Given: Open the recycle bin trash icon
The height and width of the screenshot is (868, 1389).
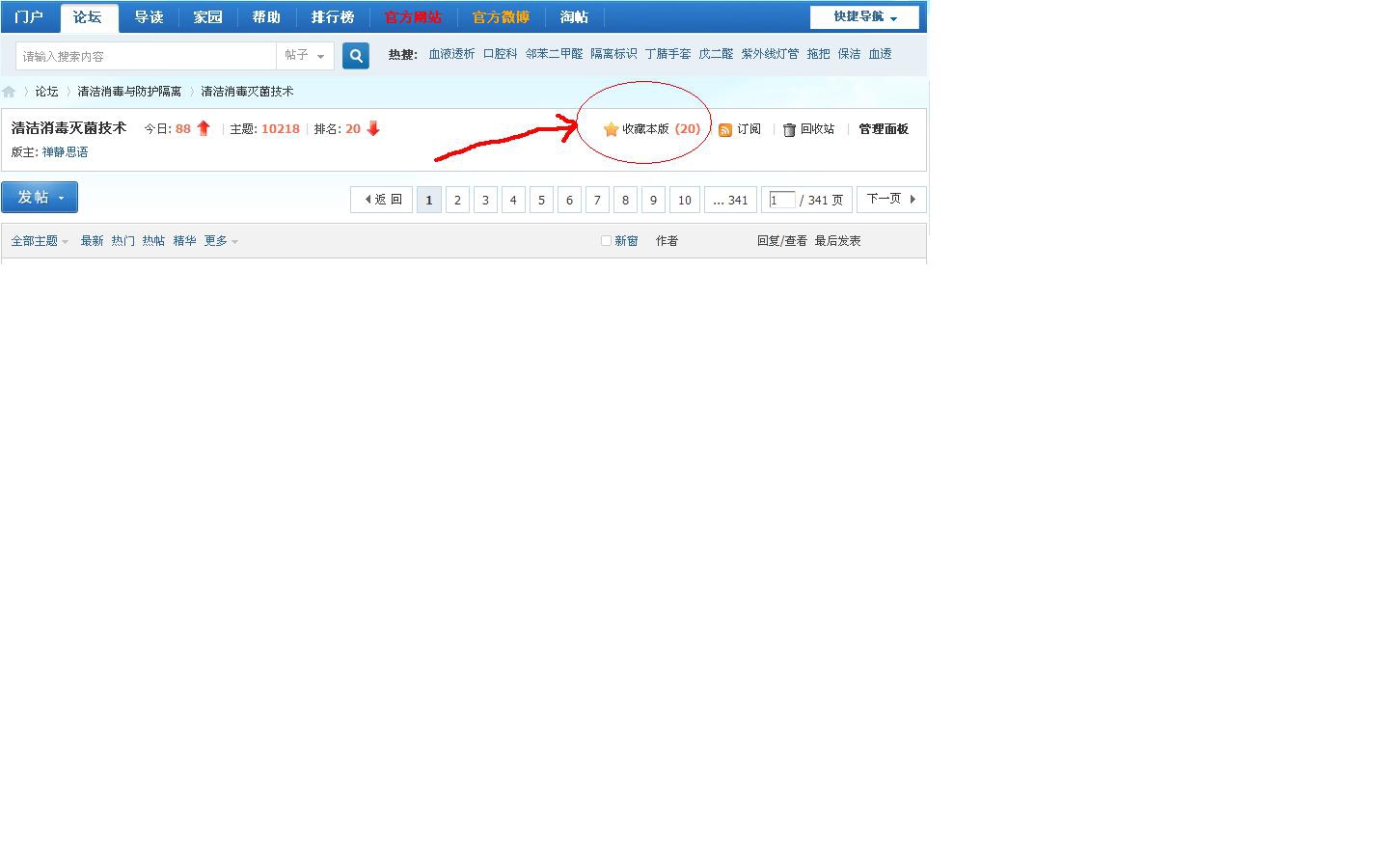Looking at the screenshot, I should pos(789,130).
